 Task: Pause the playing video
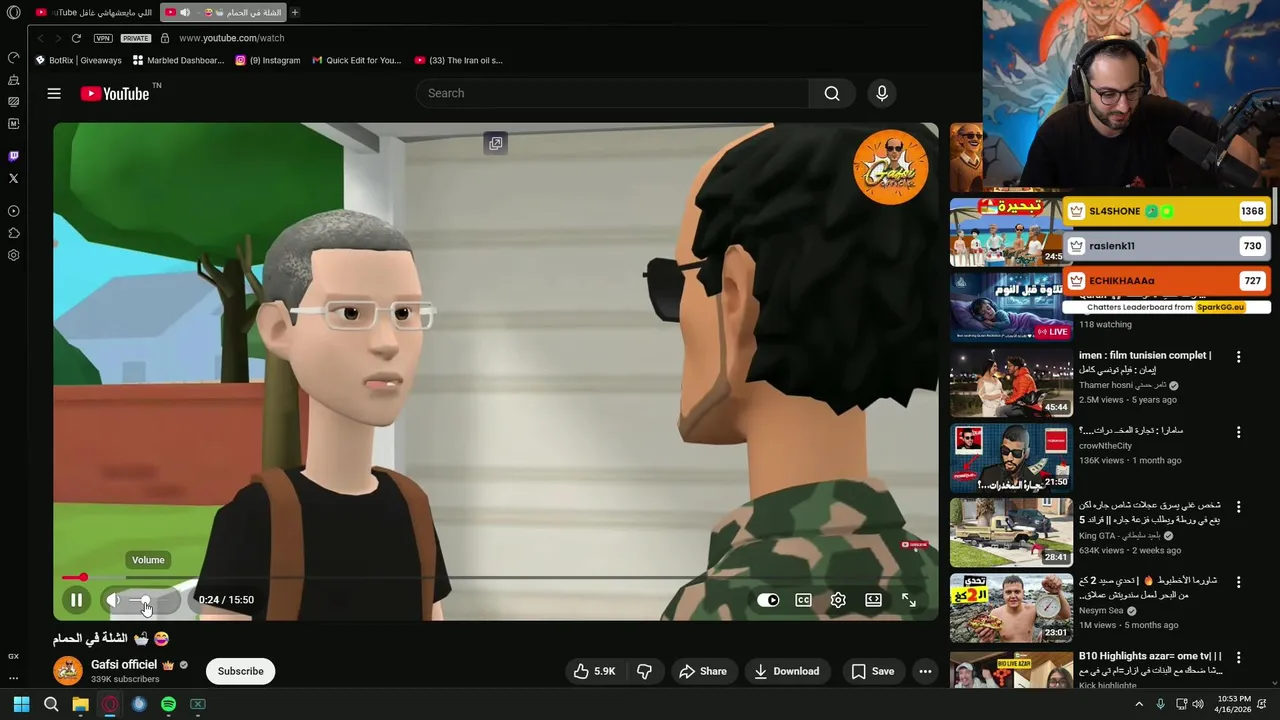pos(76,600)
